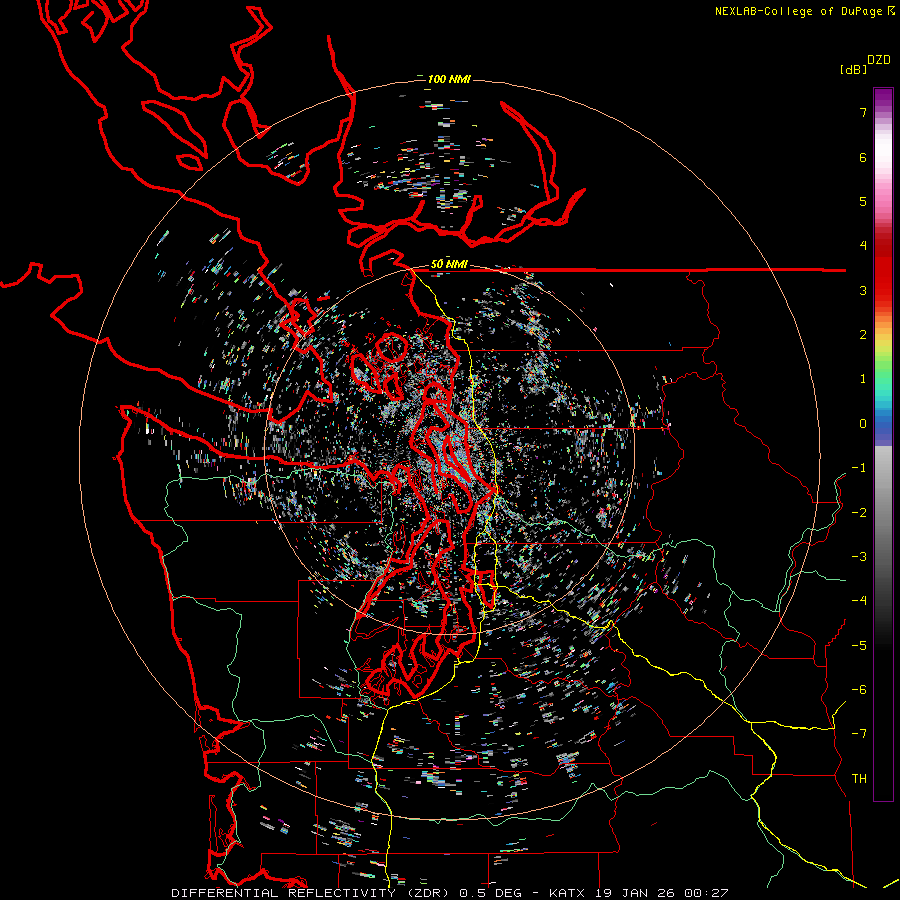900x900 pixels.
Task: Click the purple top of the colorbar
Action: [x=883, y=98]
